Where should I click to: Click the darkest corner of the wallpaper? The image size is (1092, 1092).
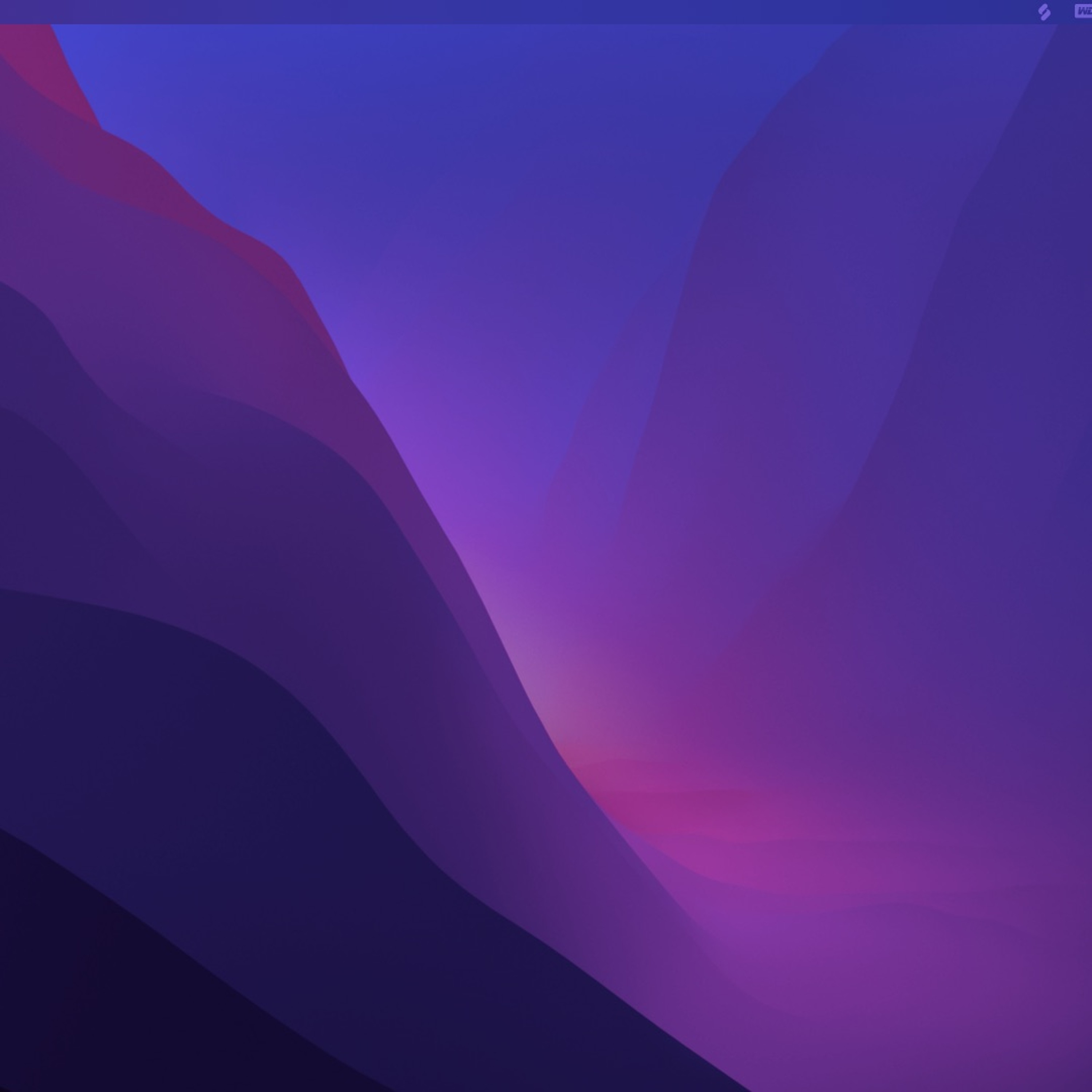click(34, 1063)
